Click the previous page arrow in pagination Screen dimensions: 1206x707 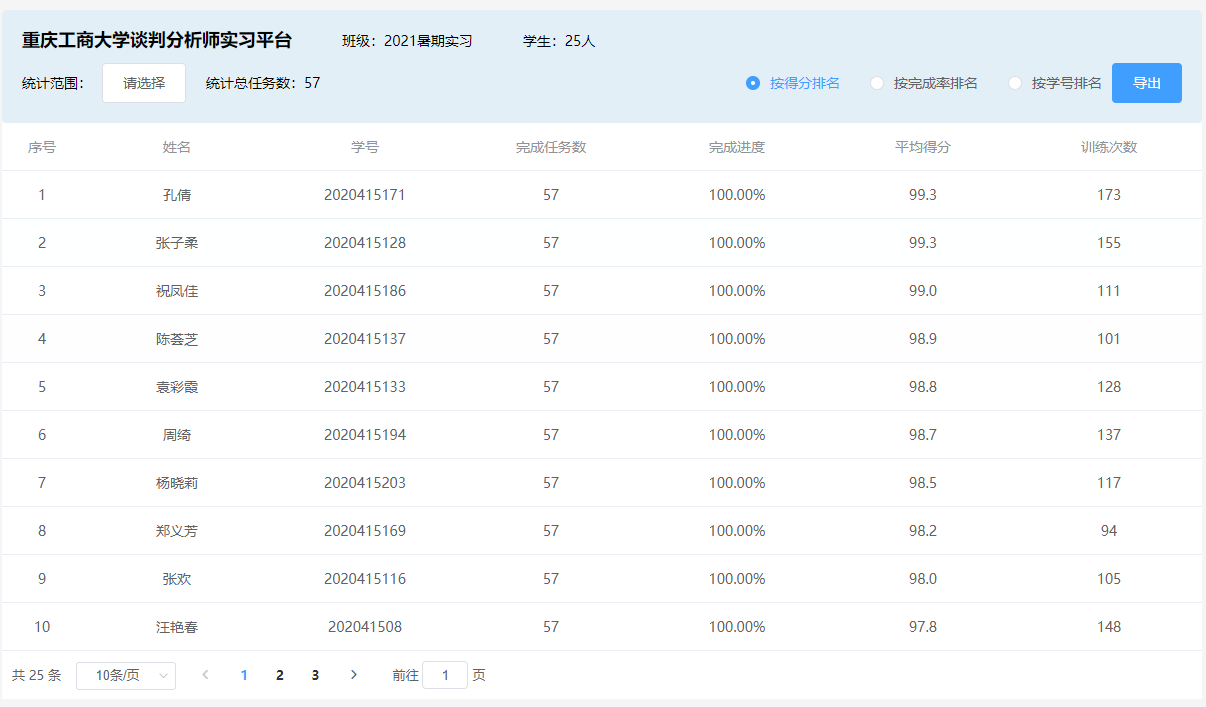[206, 675]
